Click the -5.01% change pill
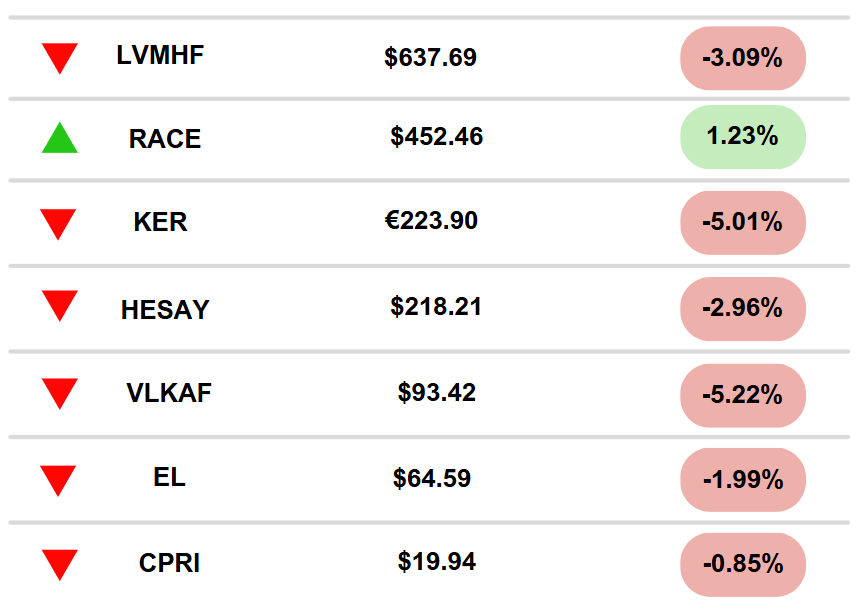This screenshot has width=865, height=613. [743, 222]
